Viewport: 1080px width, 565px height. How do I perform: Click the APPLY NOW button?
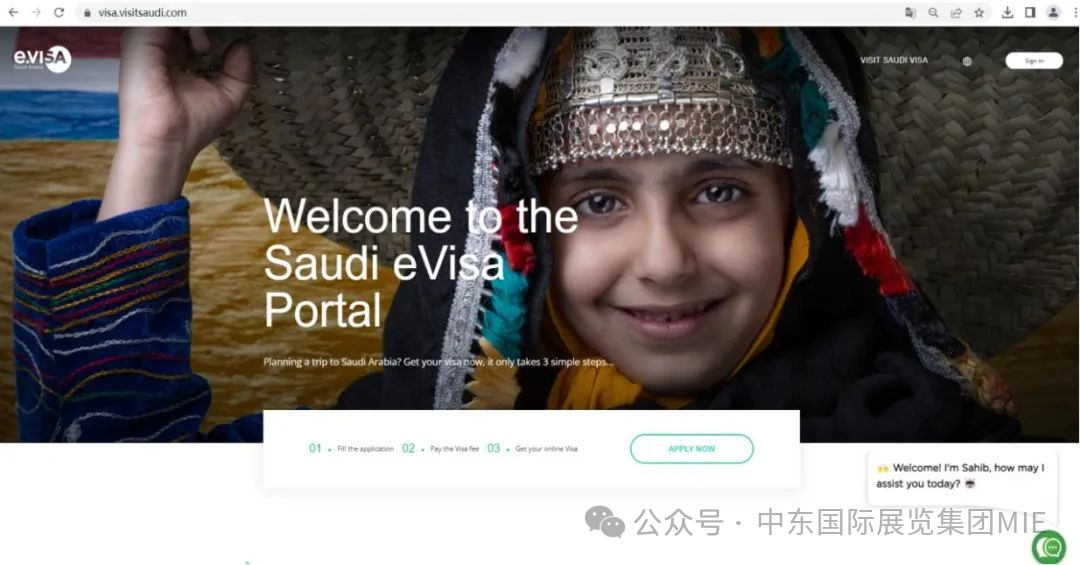(692, 449)
